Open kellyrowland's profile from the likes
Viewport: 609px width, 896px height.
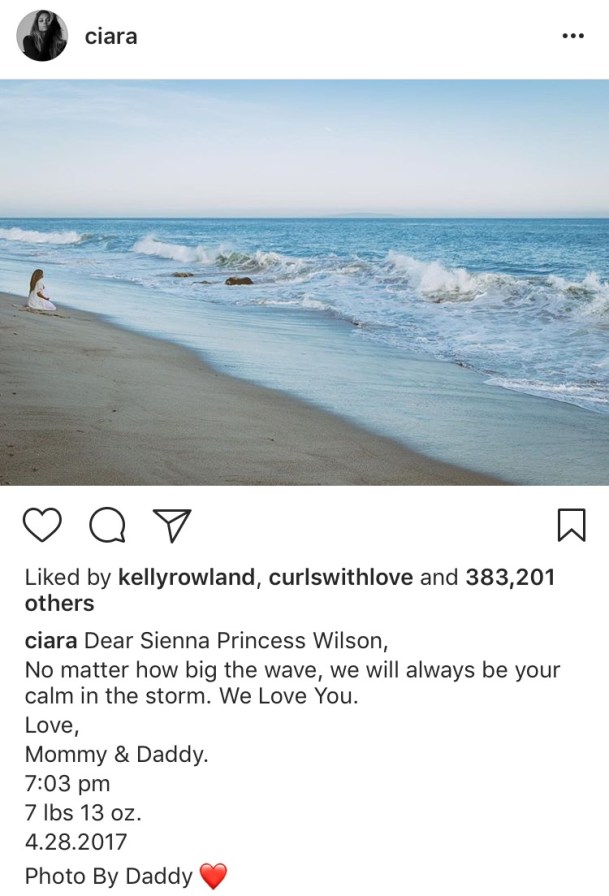pyautogui.click(x=186, y=577)
